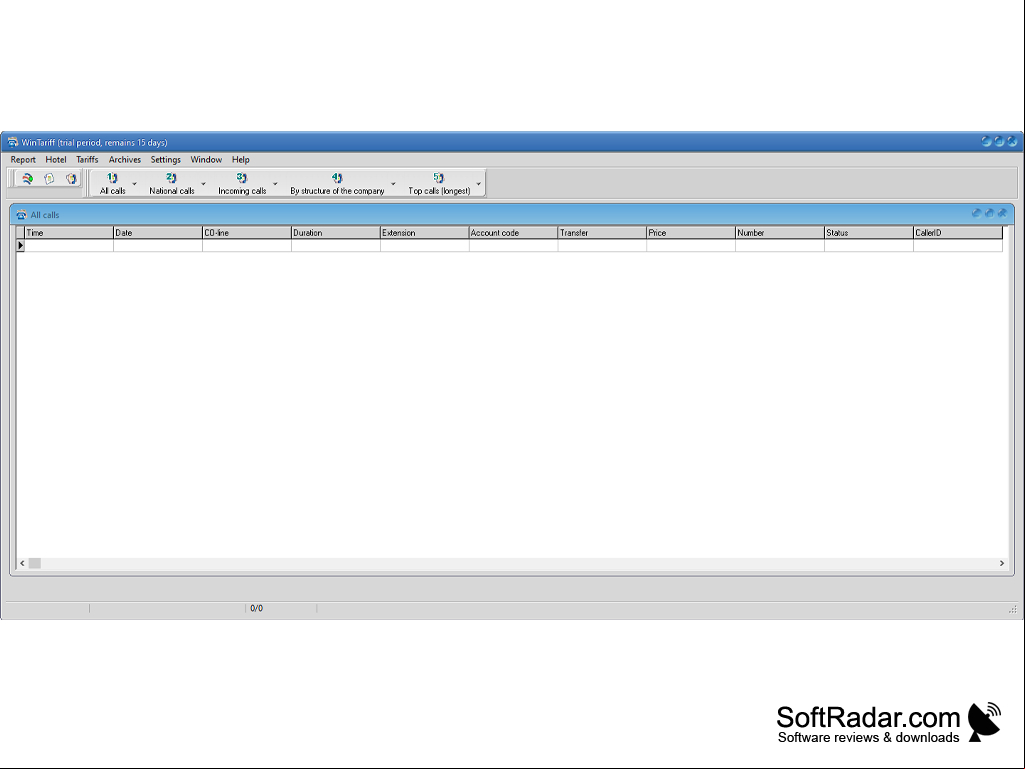Expand the Top calls (longest) dropdown arrow
This screenshot has width=1025, height=769.
click(x=479, y=184)
